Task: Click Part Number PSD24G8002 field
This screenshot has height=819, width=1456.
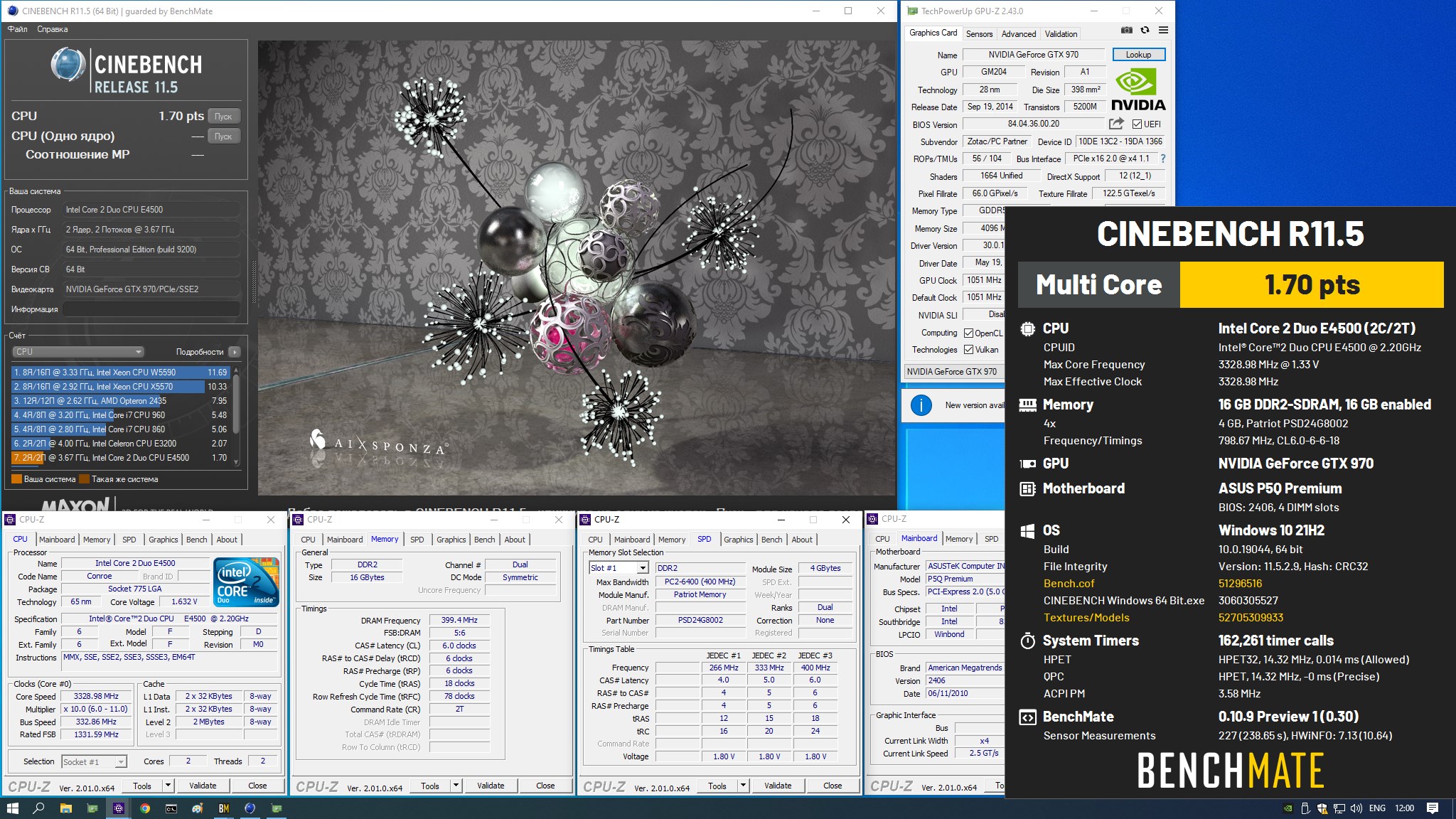Action: (x=700, y=621)
